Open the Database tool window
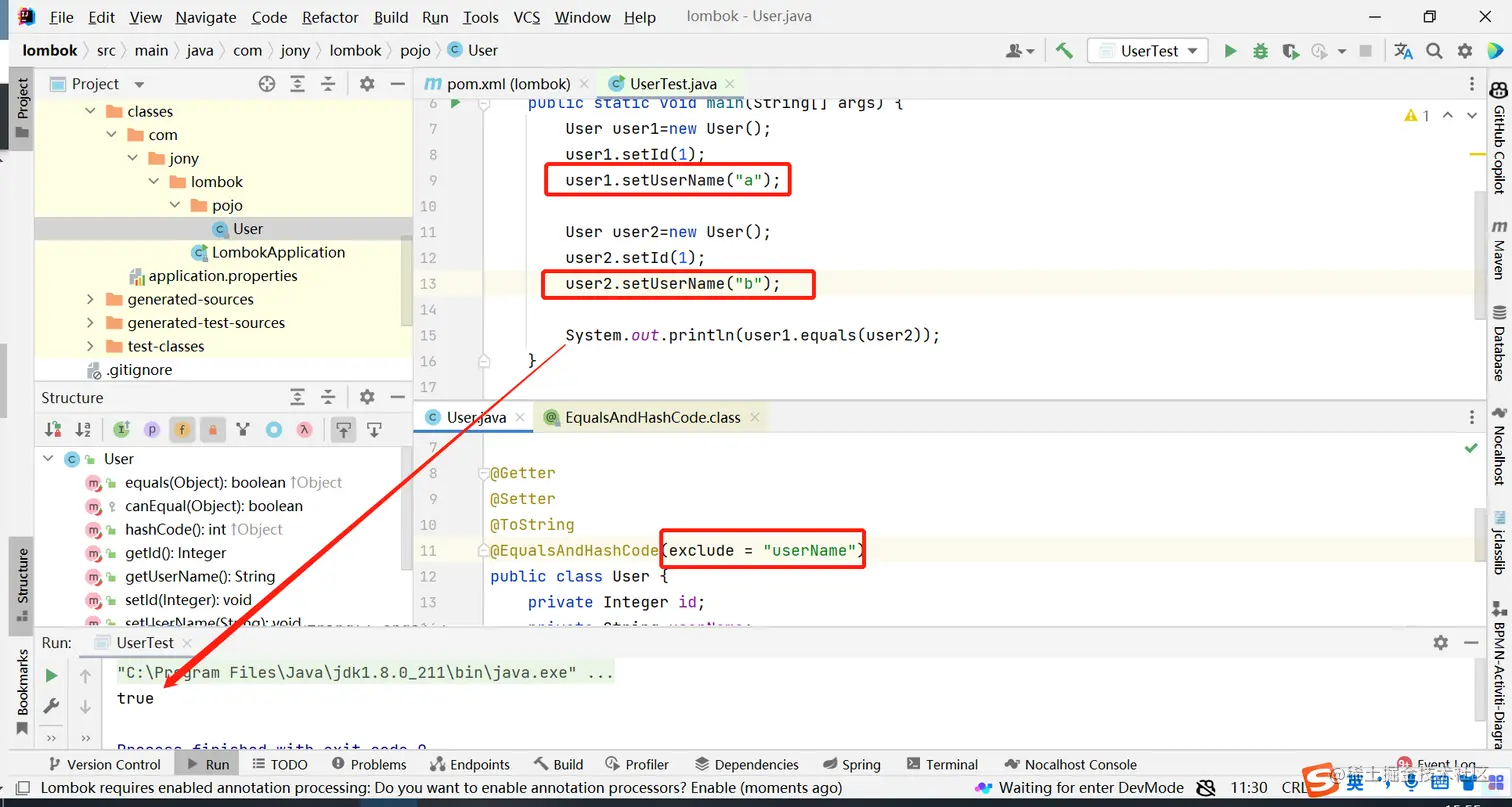1512x807 pixels. point(1499,343)
